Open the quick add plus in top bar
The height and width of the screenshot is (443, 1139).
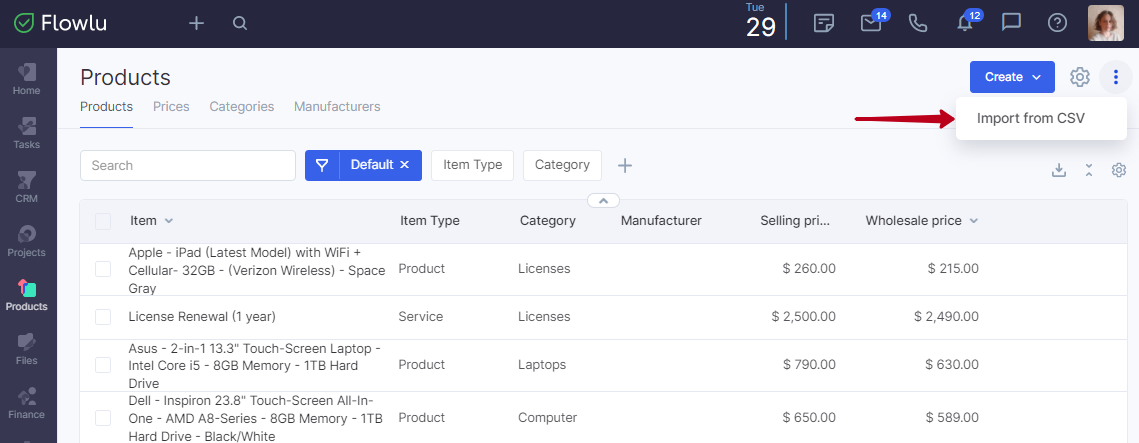(196, 23)
